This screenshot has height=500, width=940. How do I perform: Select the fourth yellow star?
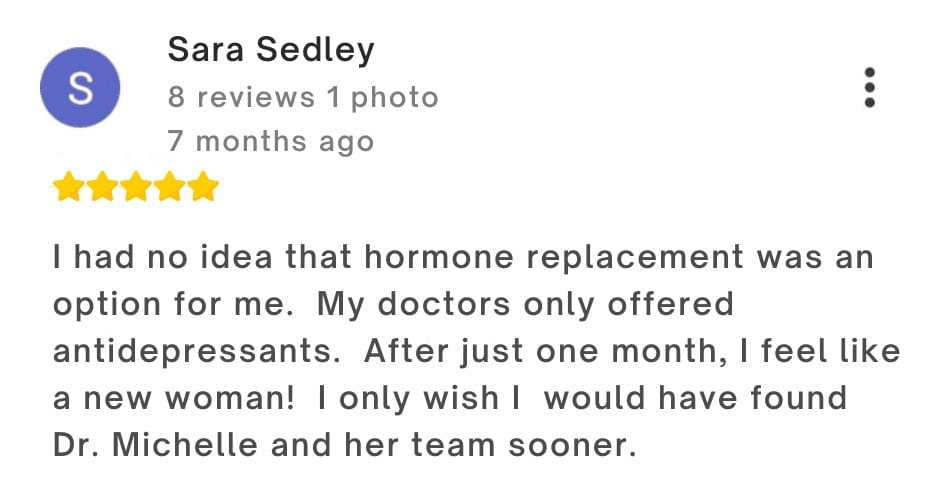click(x=170, y=186)
